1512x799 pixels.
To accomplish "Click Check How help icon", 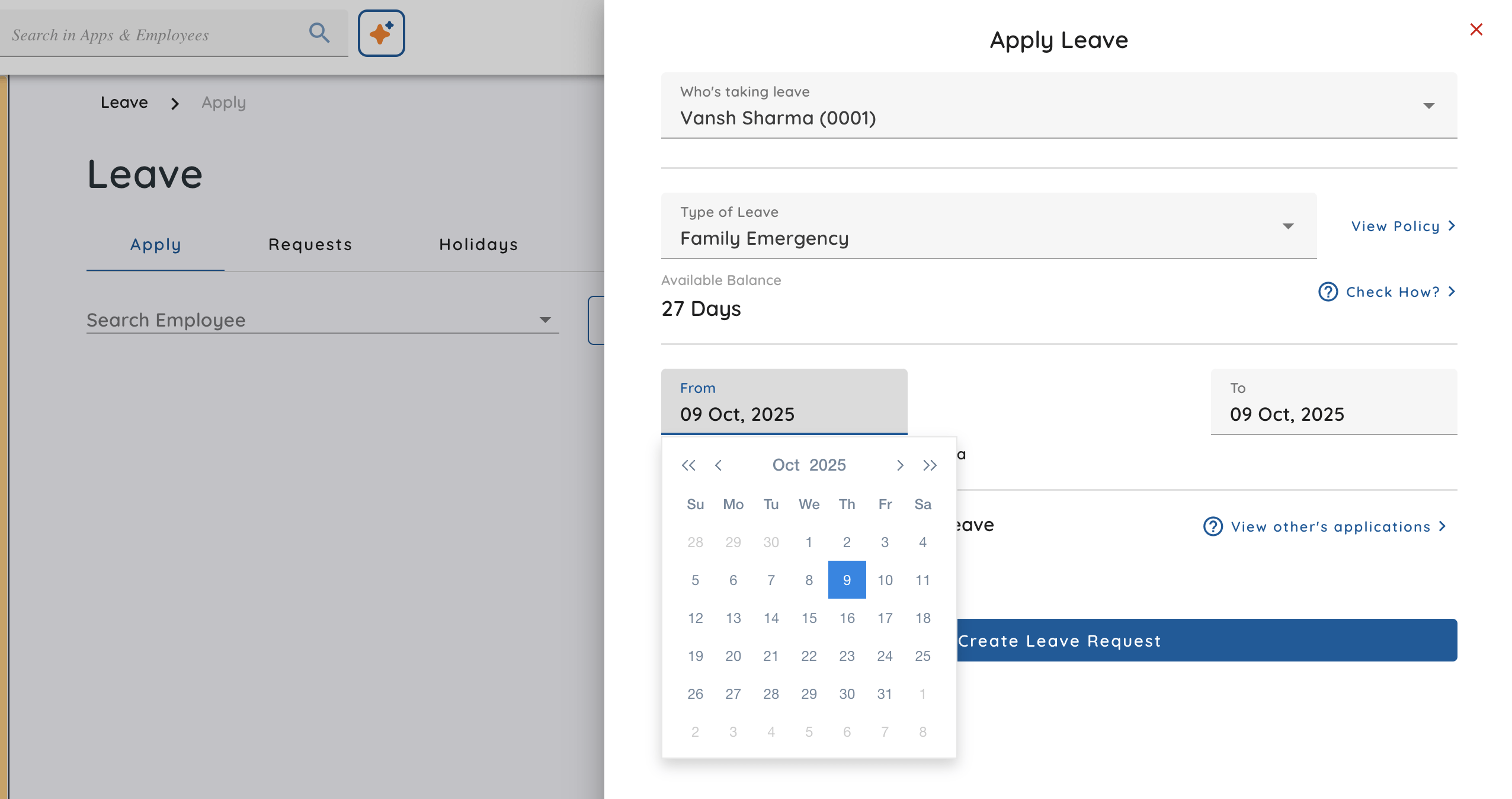I will click(1328, 292).
